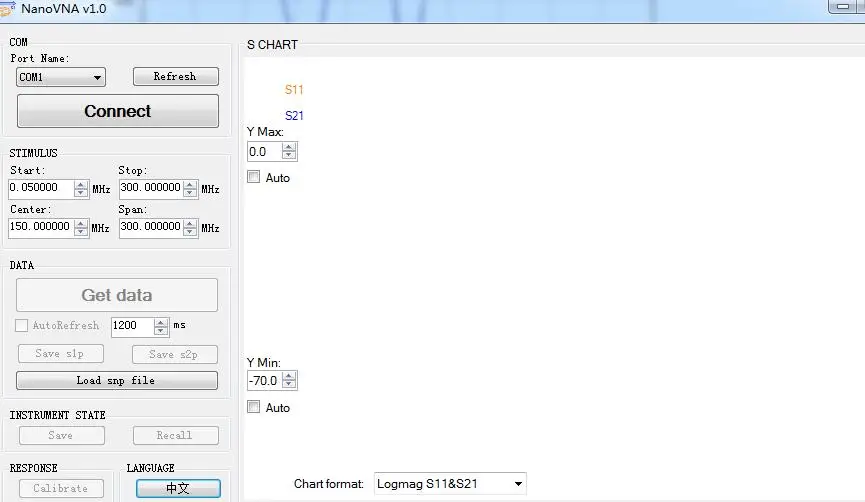Click the refresh interval 1200 ms field

coord(132,326)
